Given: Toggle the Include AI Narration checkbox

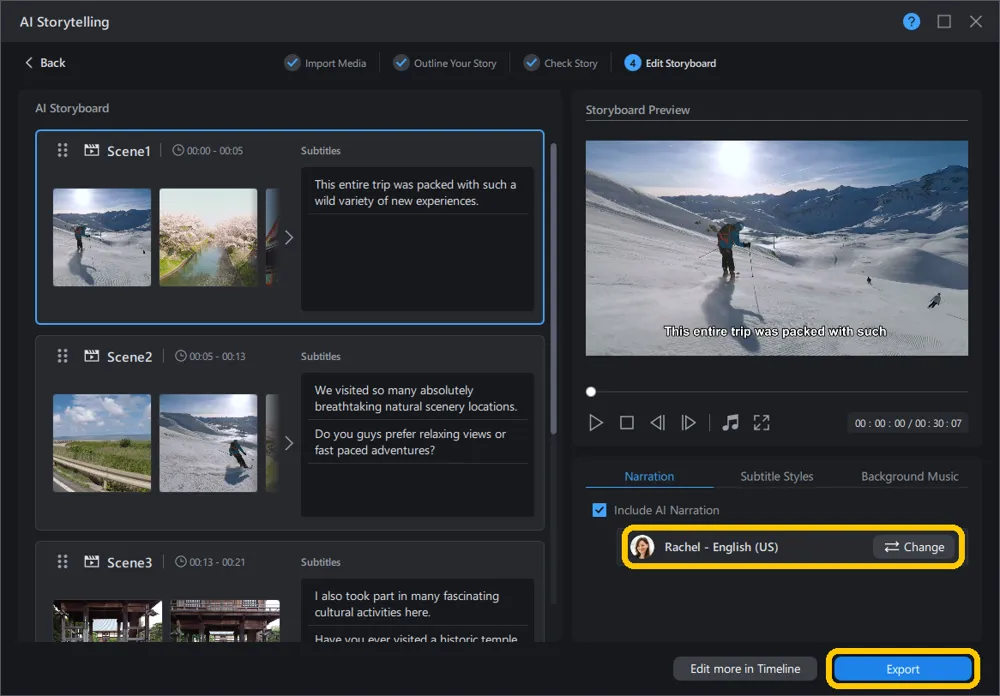Looking at the screenshot, I should click(x=599, y=510).
